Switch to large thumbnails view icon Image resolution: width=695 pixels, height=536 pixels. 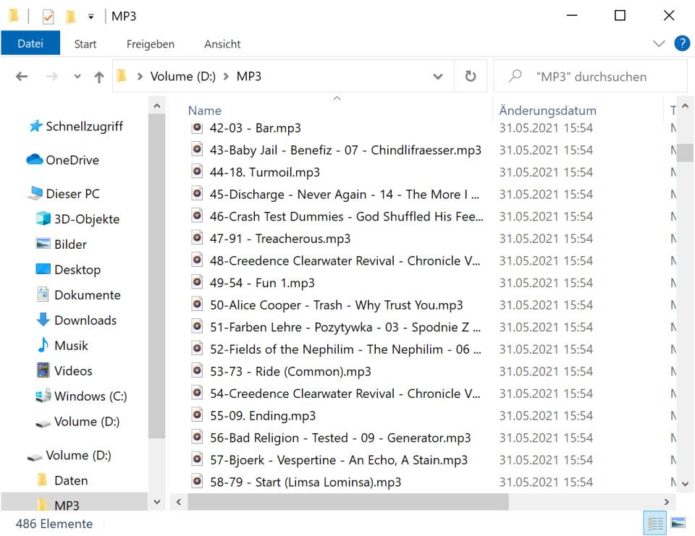coord(678,523)
